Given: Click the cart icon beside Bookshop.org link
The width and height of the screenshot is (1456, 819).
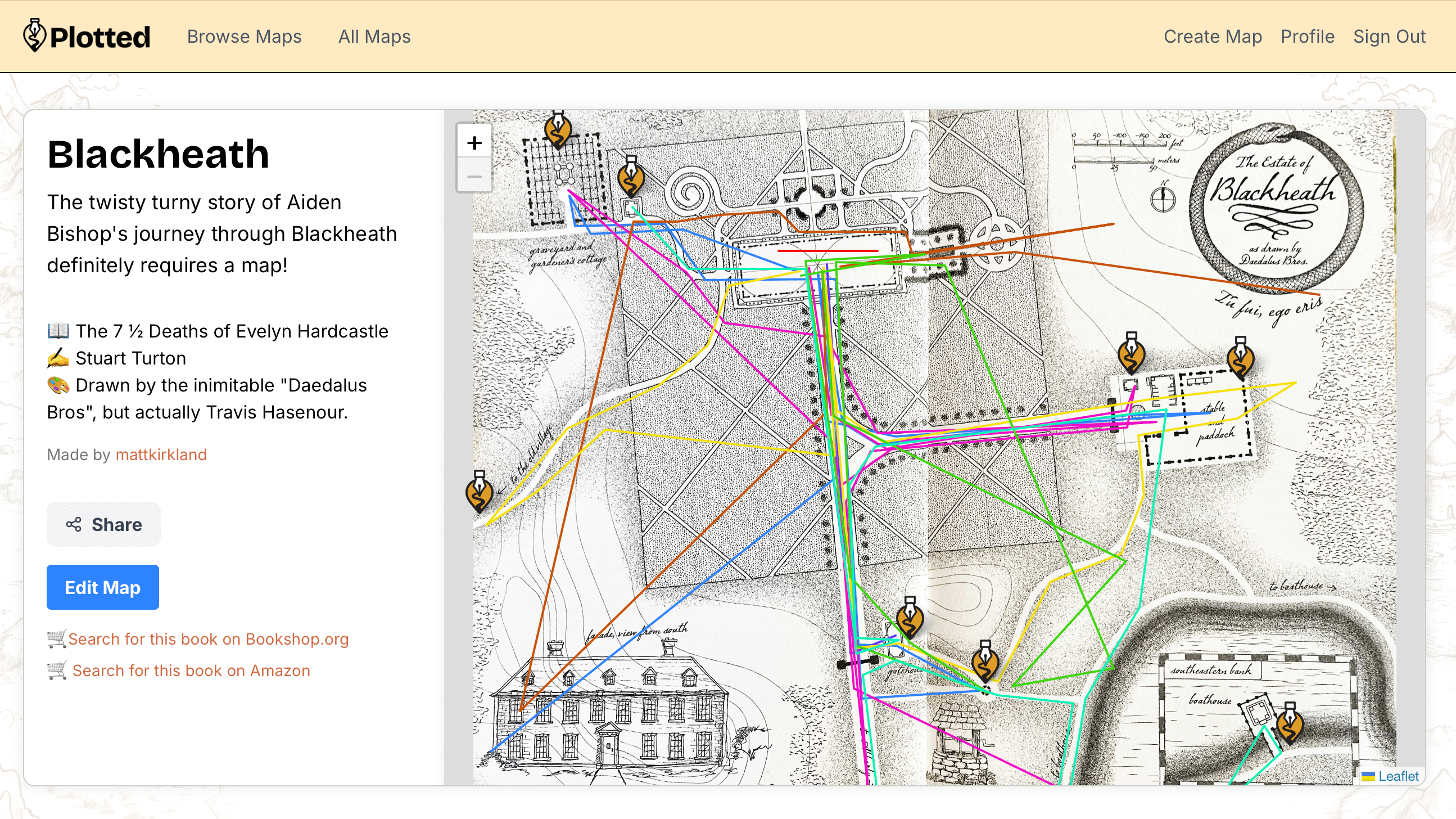Looking at the screenshot, I should click(57, 638).
